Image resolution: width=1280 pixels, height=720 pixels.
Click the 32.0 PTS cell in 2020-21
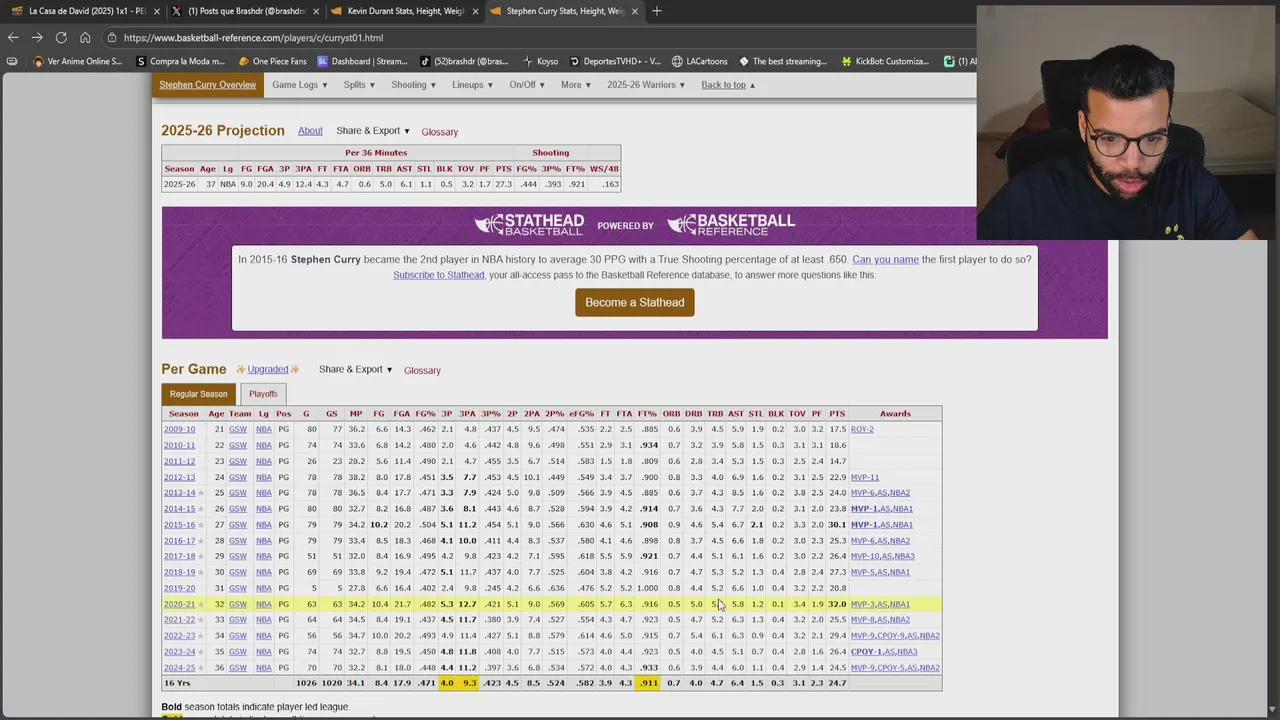point(837,604)
